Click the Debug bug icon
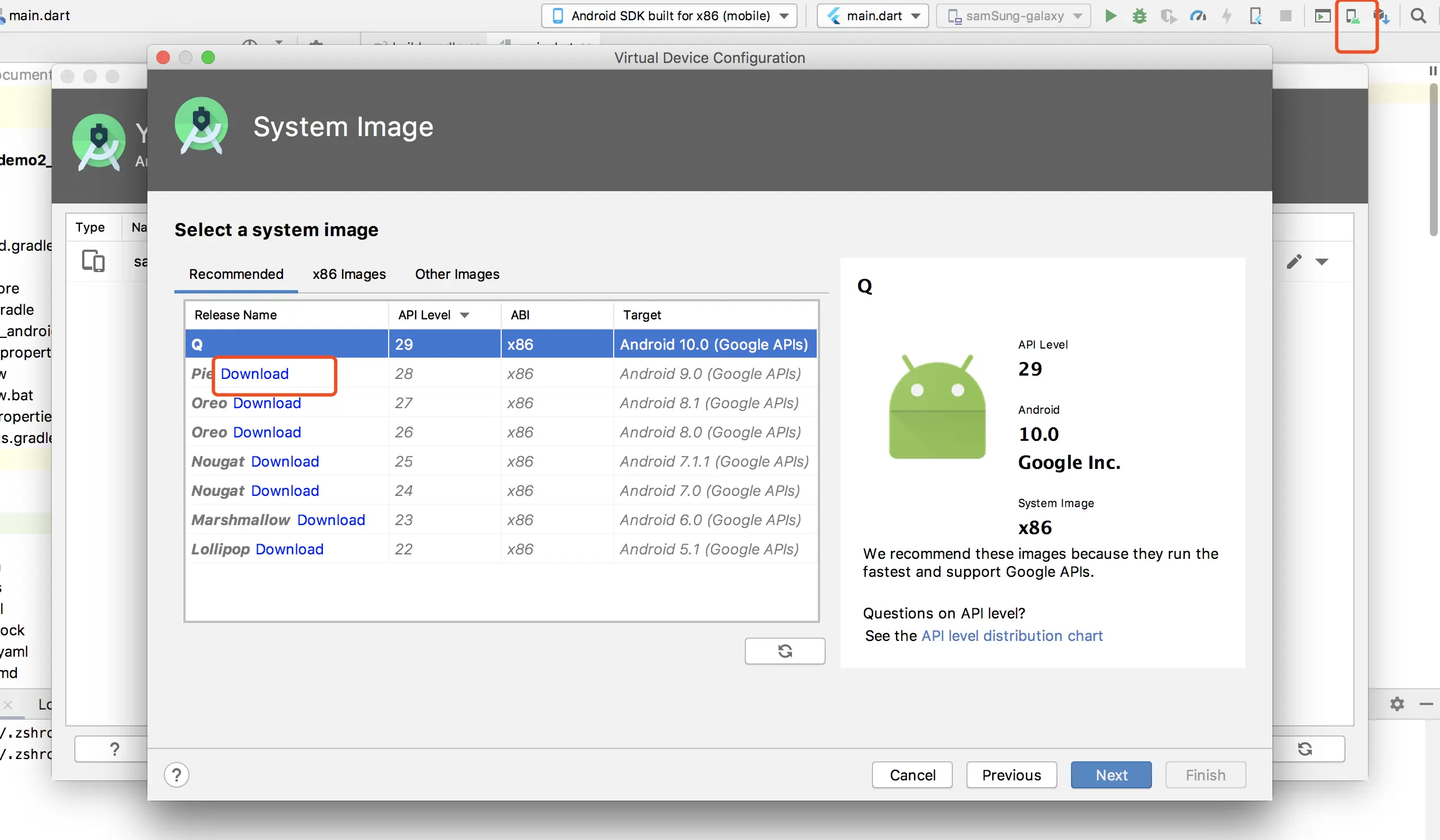Screen dimensions: 1440x840 [x=1140, y=16]
